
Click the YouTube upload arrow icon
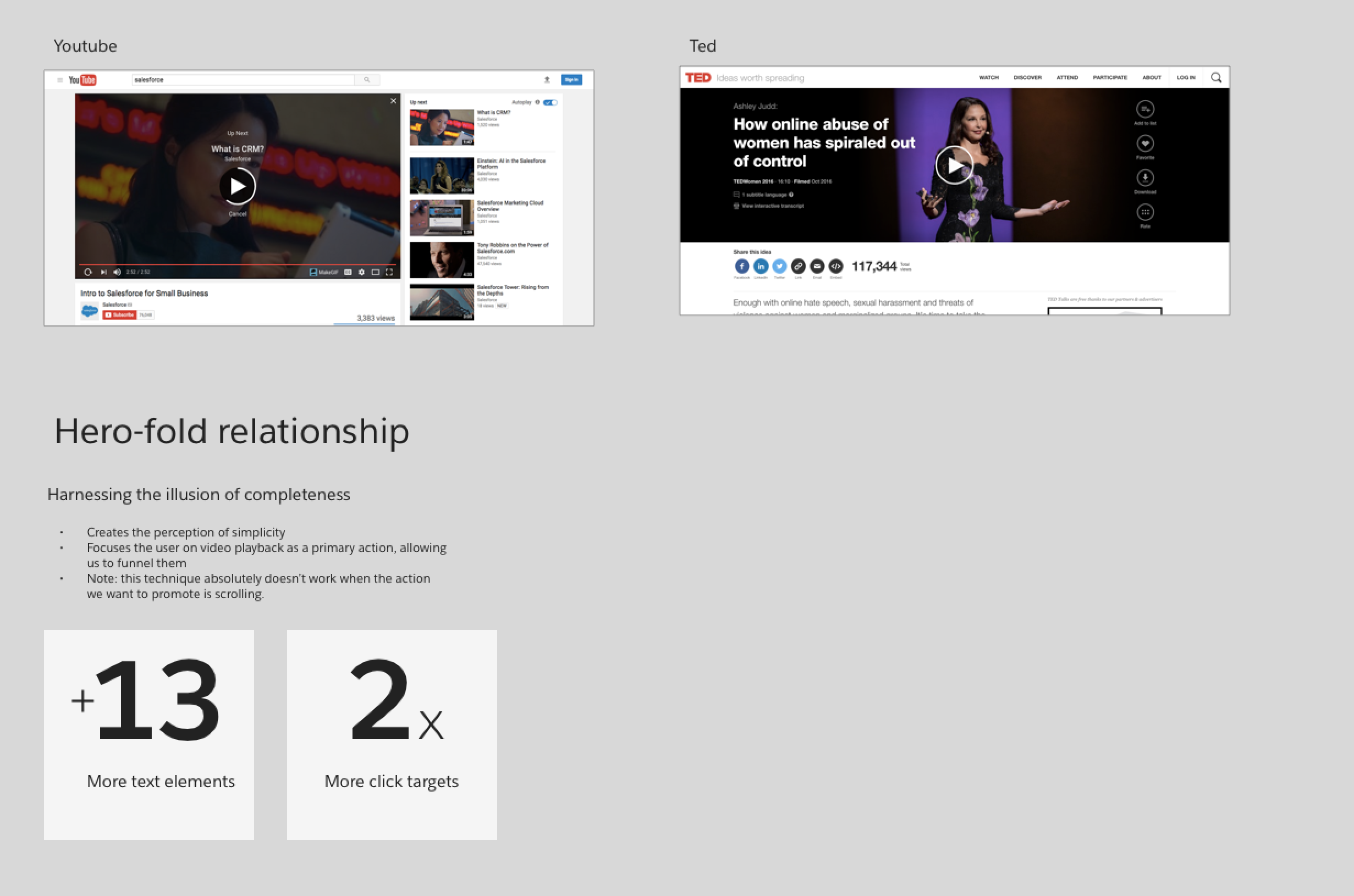click(547, 80)
